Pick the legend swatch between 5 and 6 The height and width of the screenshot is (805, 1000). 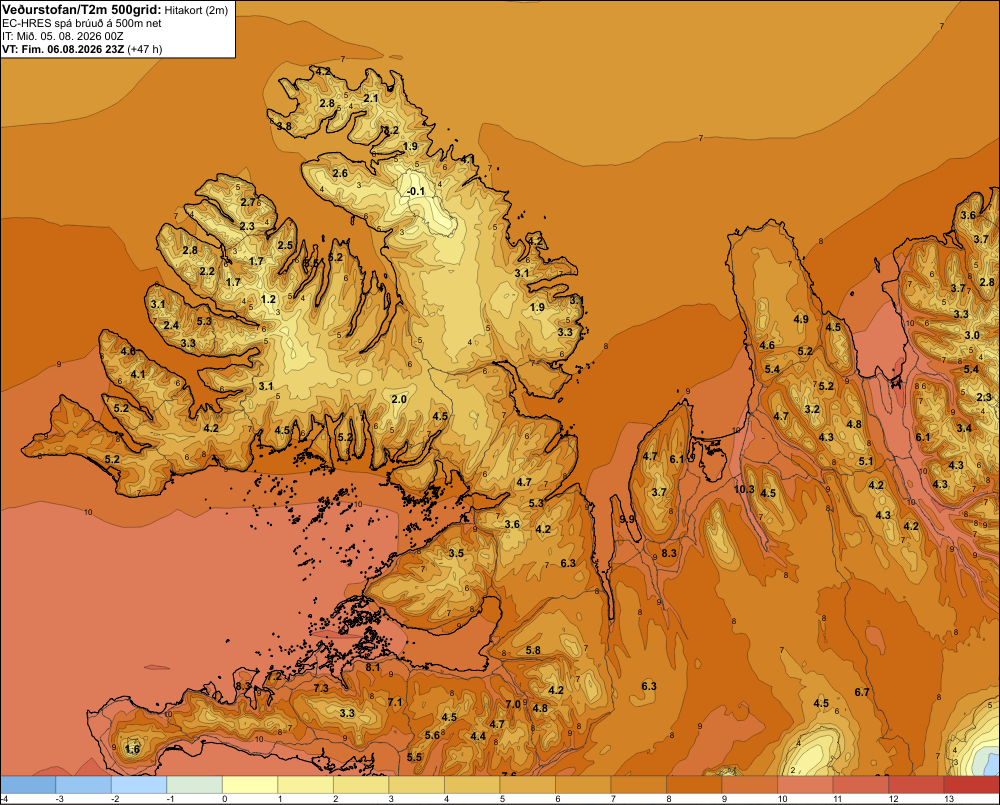coord(527,785)
